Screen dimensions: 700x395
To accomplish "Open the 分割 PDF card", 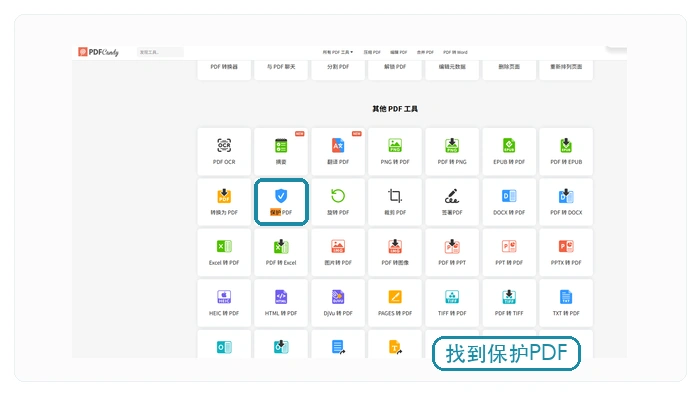I will (x=338, y=70).
